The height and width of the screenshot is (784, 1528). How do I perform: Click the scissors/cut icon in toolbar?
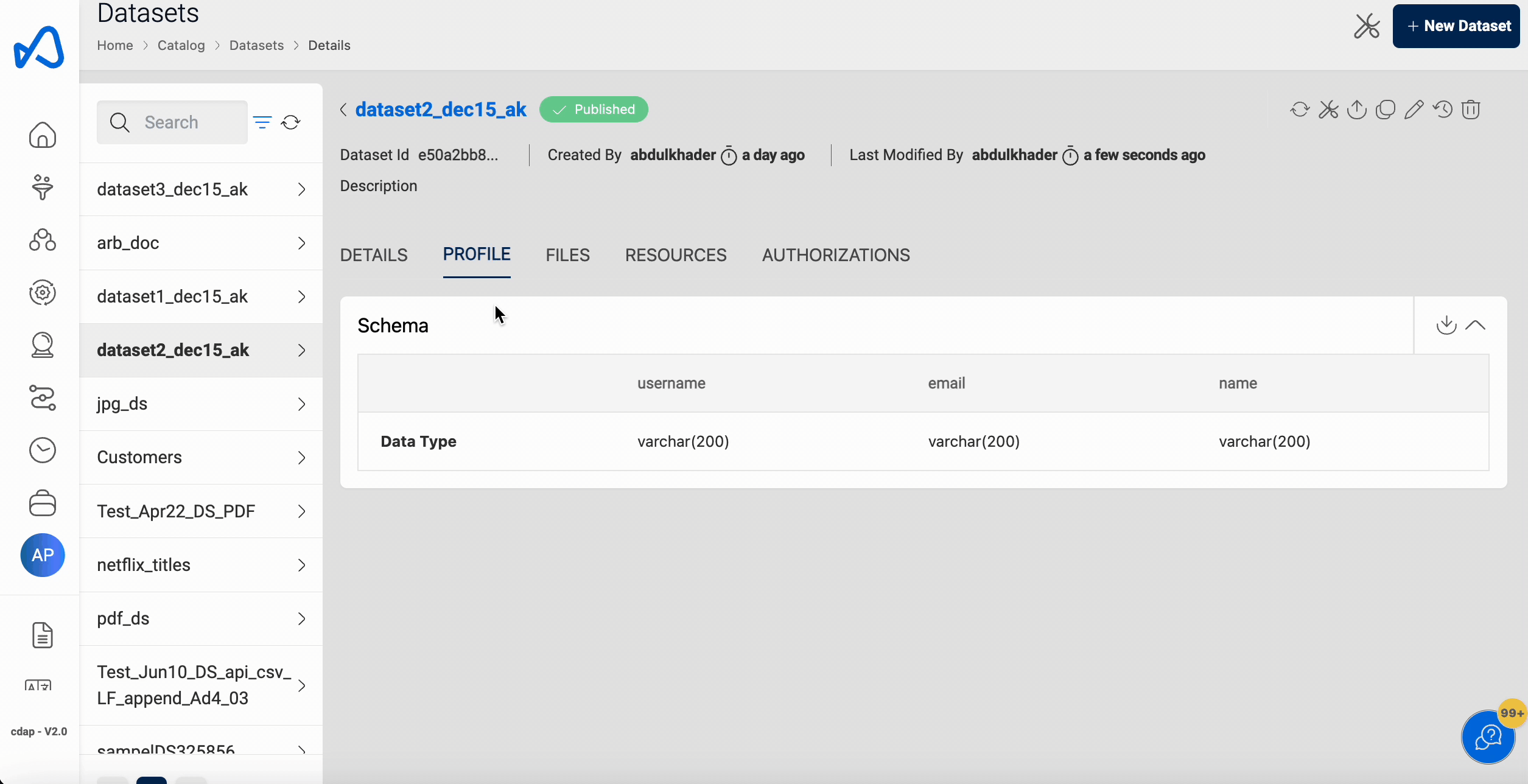1327,109
